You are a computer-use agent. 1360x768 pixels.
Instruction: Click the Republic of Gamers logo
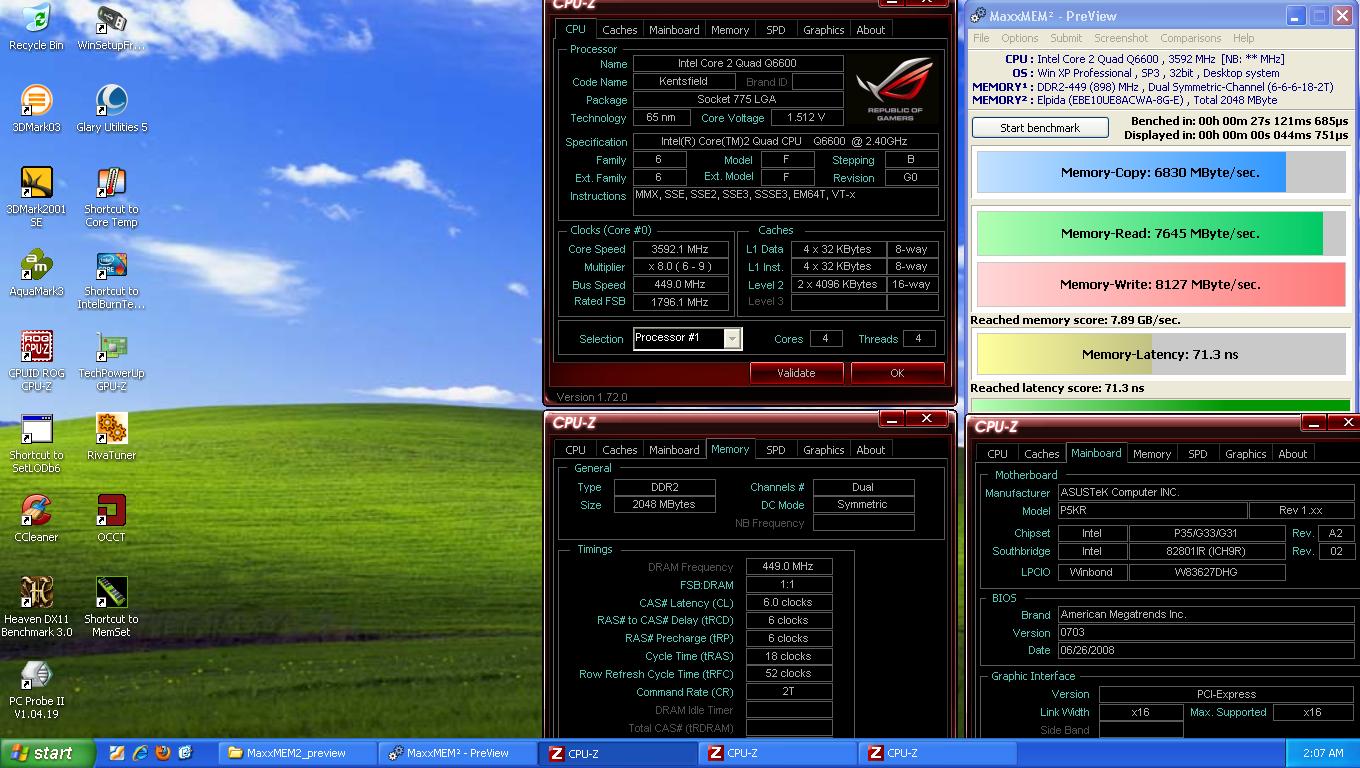(x=895, y=88)
